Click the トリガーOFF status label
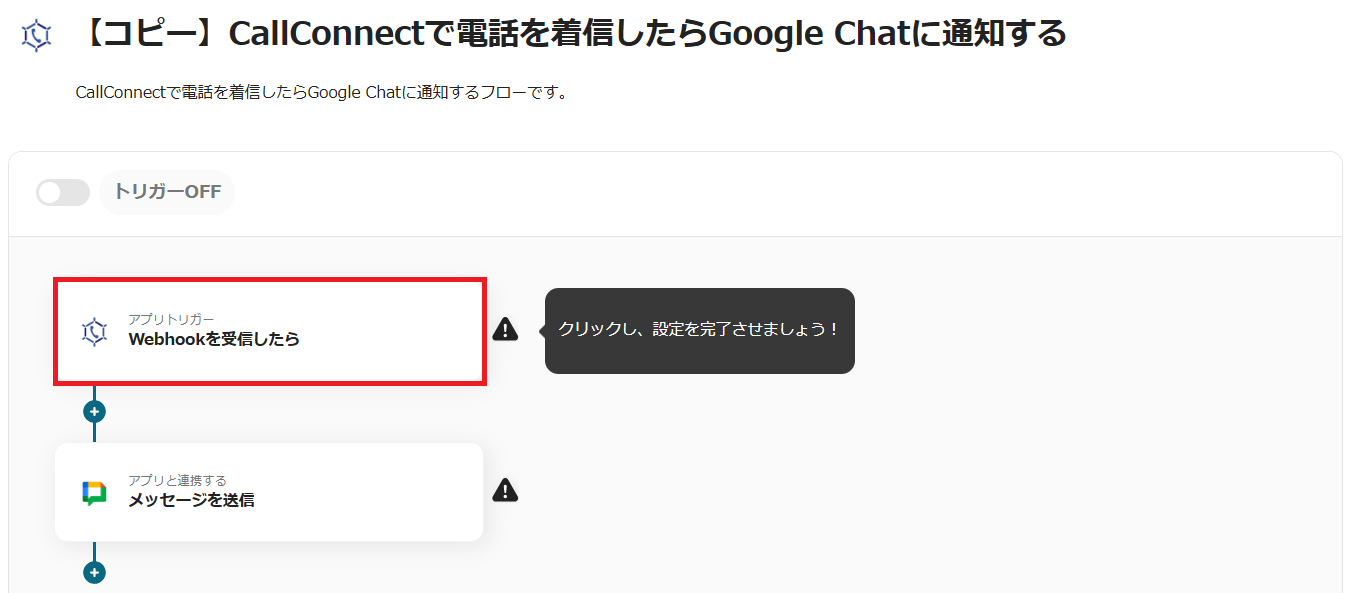Viewport: 1351px width, 593px height. pos(167,192)
